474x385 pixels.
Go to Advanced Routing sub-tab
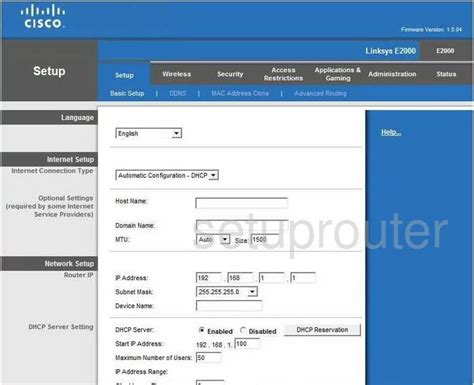[x=320, y=93]
